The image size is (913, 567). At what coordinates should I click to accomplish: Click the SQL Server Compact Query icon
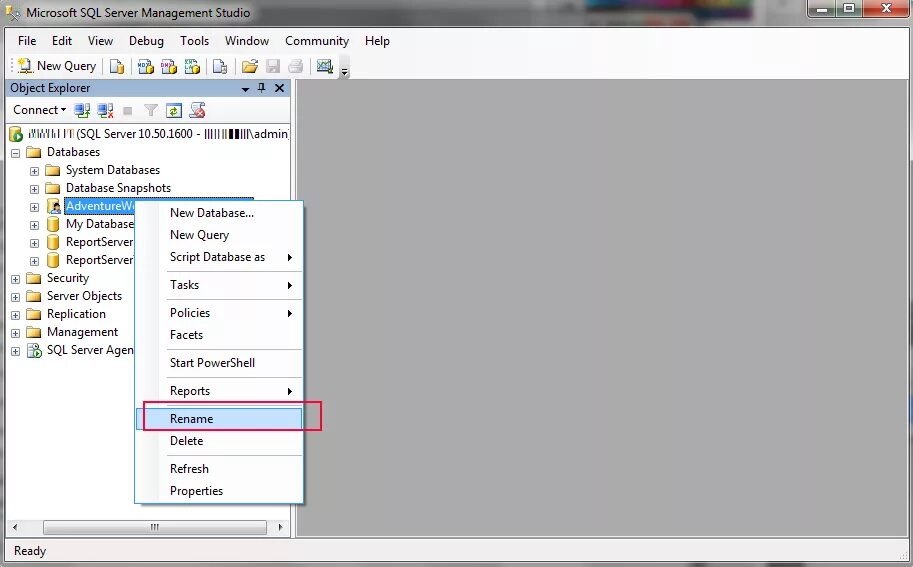click(x=220, y=66)
